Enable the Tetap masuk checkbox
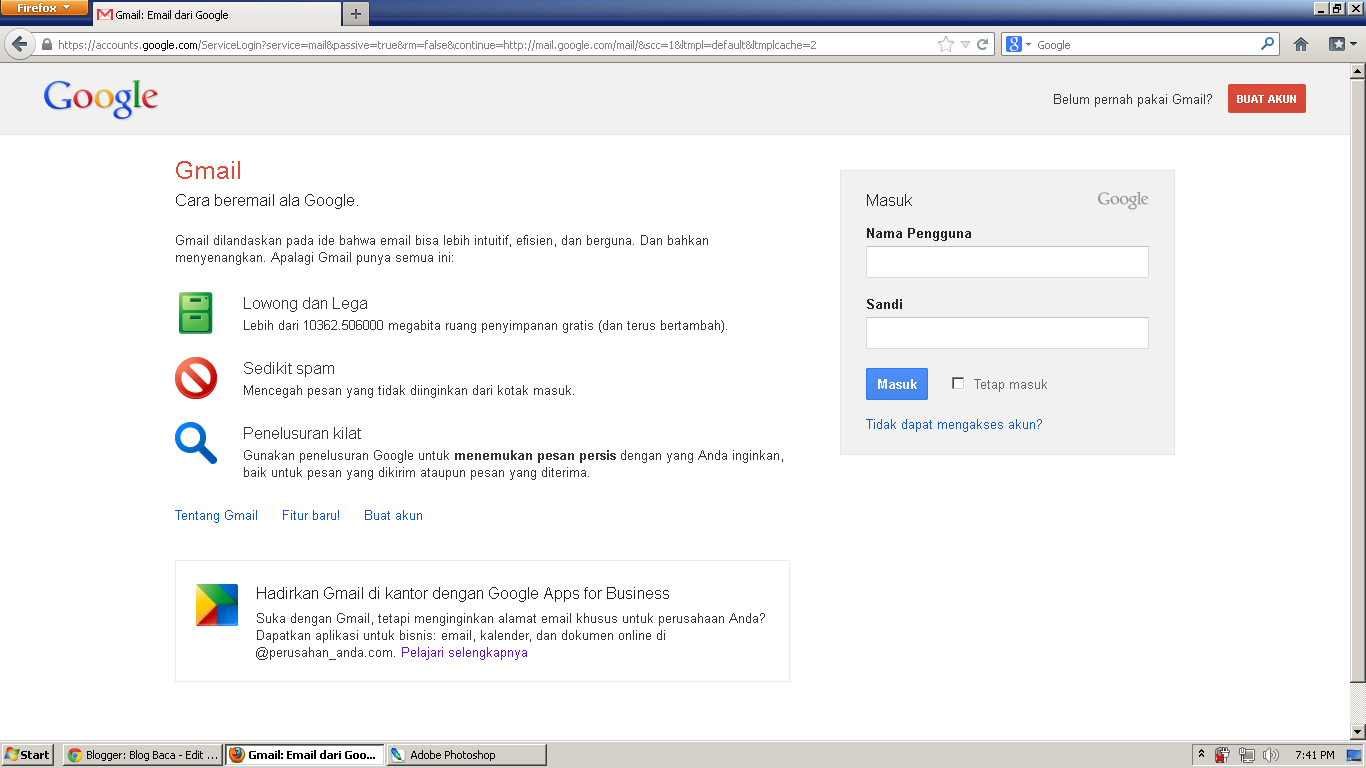The image size is (1366, 768). point(958,382)
